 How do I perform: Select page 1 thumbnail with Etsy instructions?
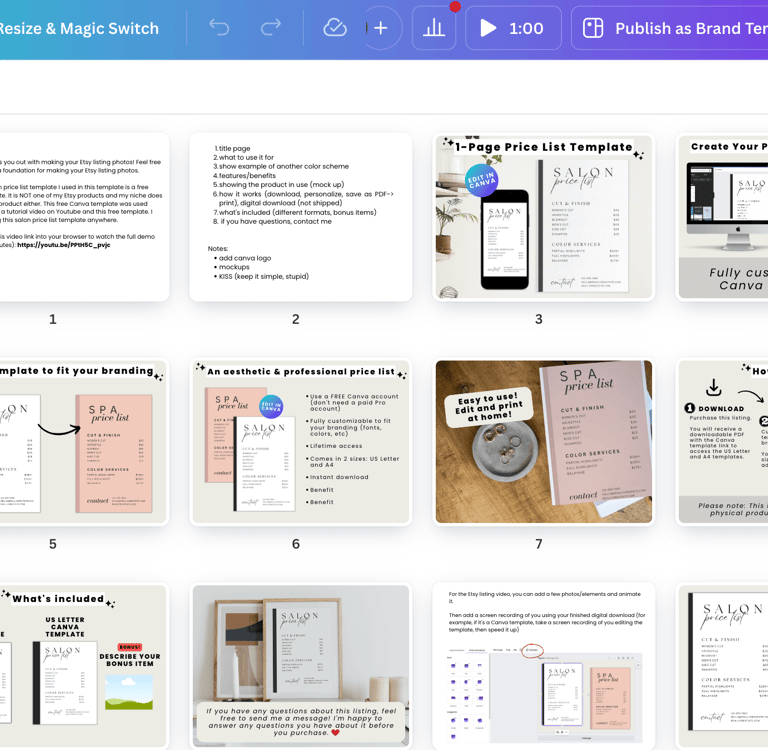[x=84, y=217]
